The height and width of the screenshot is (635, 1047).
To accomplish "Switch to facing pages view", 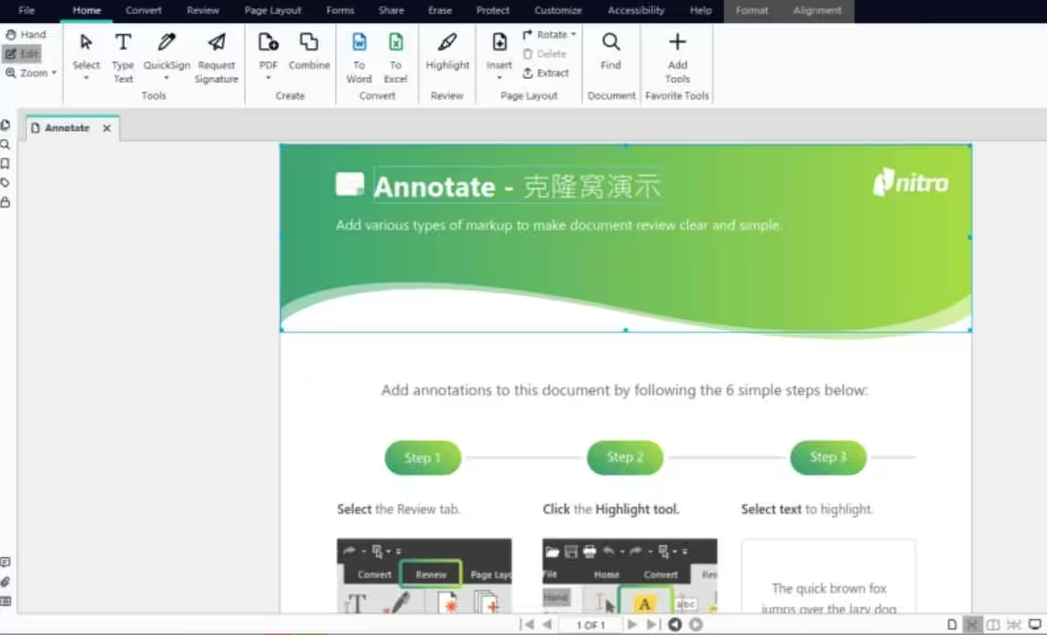I will point(994,625).
